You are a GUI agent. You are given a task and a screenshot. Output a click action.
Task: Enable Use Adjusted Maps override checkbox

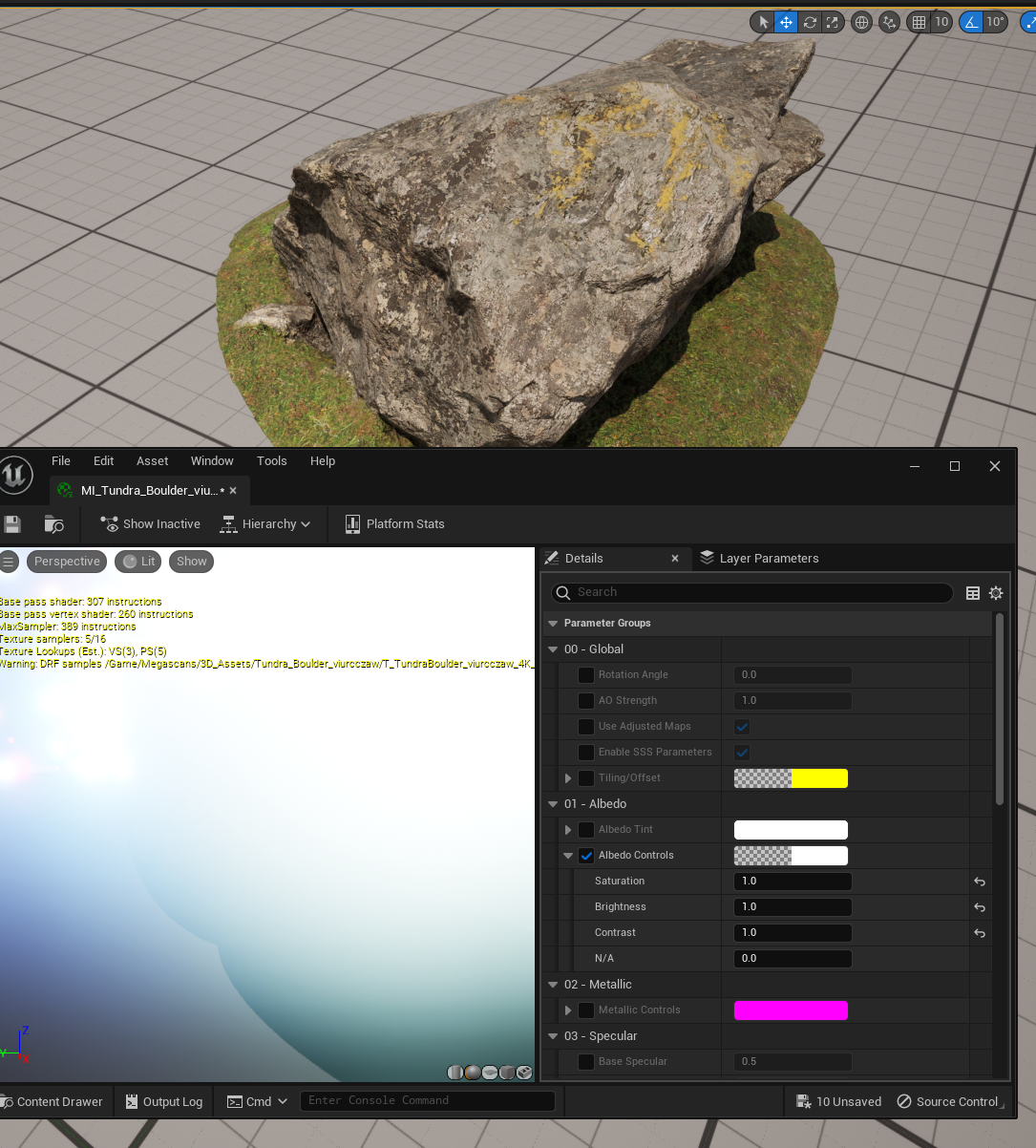[586, 727]
